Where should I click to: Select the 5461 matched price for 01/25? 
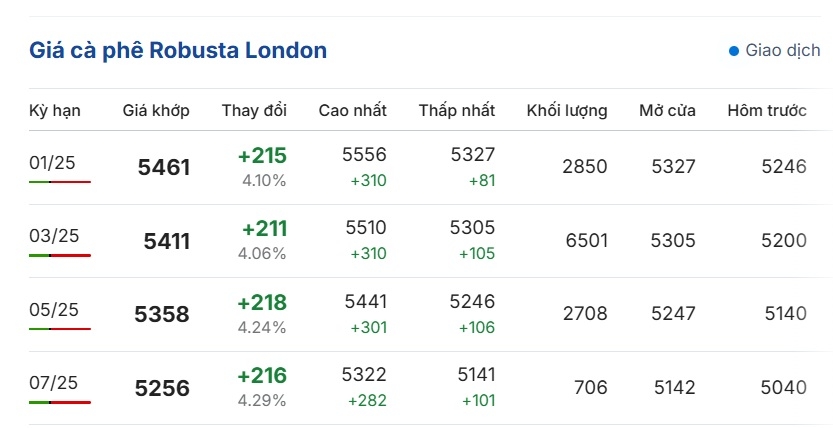point(164,167)
